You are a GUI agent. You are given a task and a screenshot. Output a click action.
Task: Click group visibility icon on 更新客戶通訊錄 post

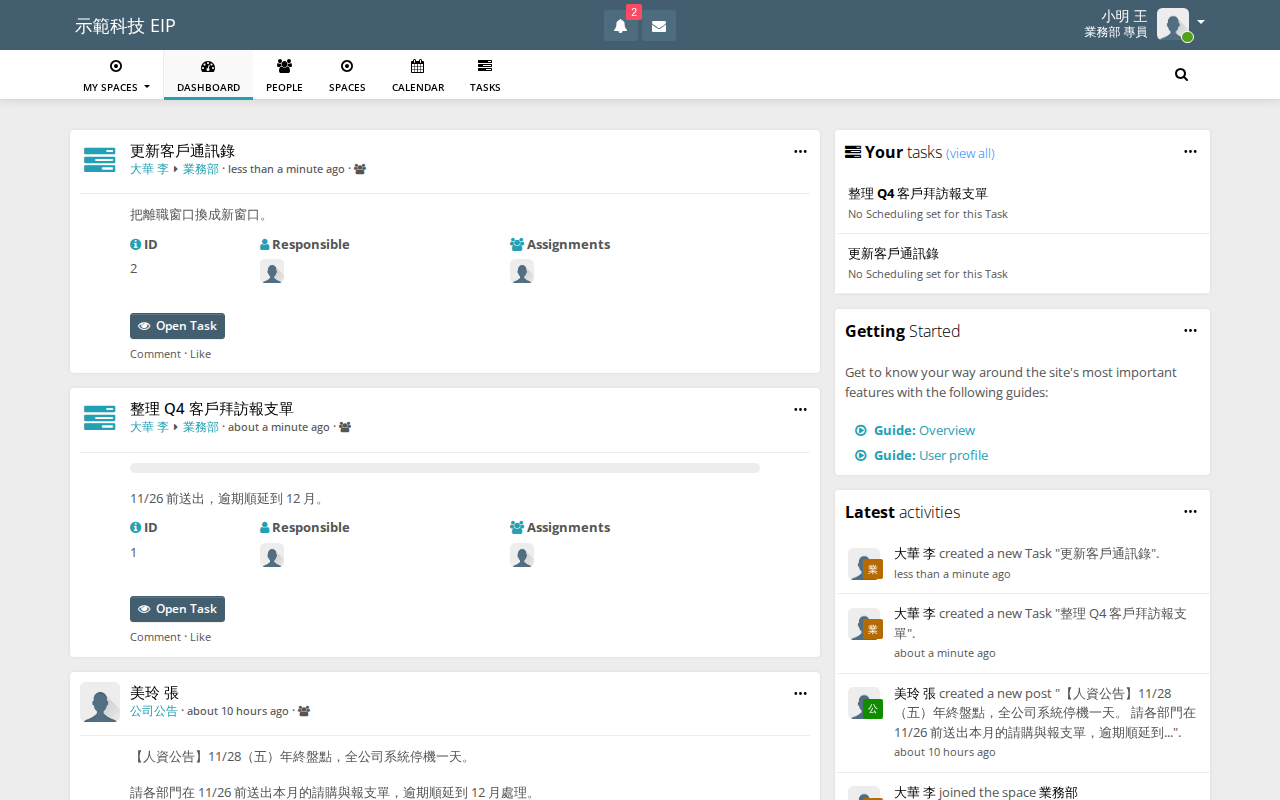pyautogui.click(x=360, y=170)
